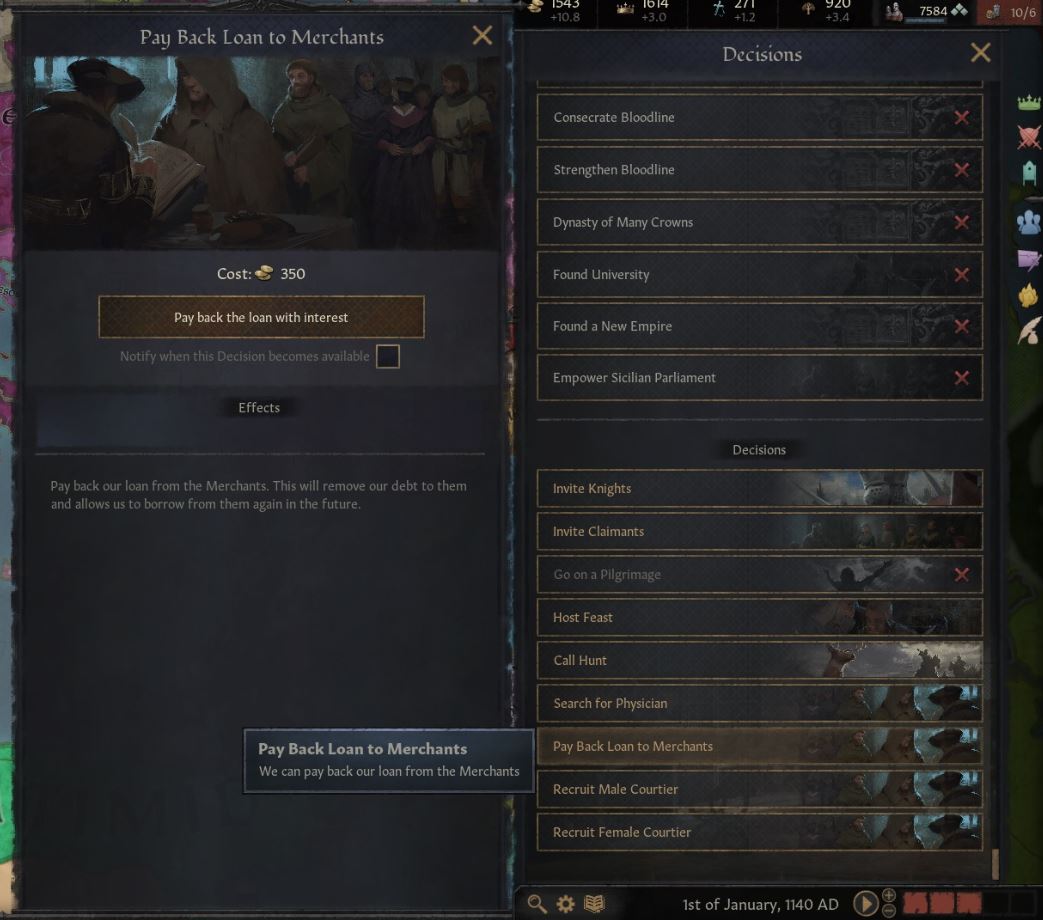Increase game speed with plus button
Viewport: 1043px width, 920px height.
[x=889, y=895]
